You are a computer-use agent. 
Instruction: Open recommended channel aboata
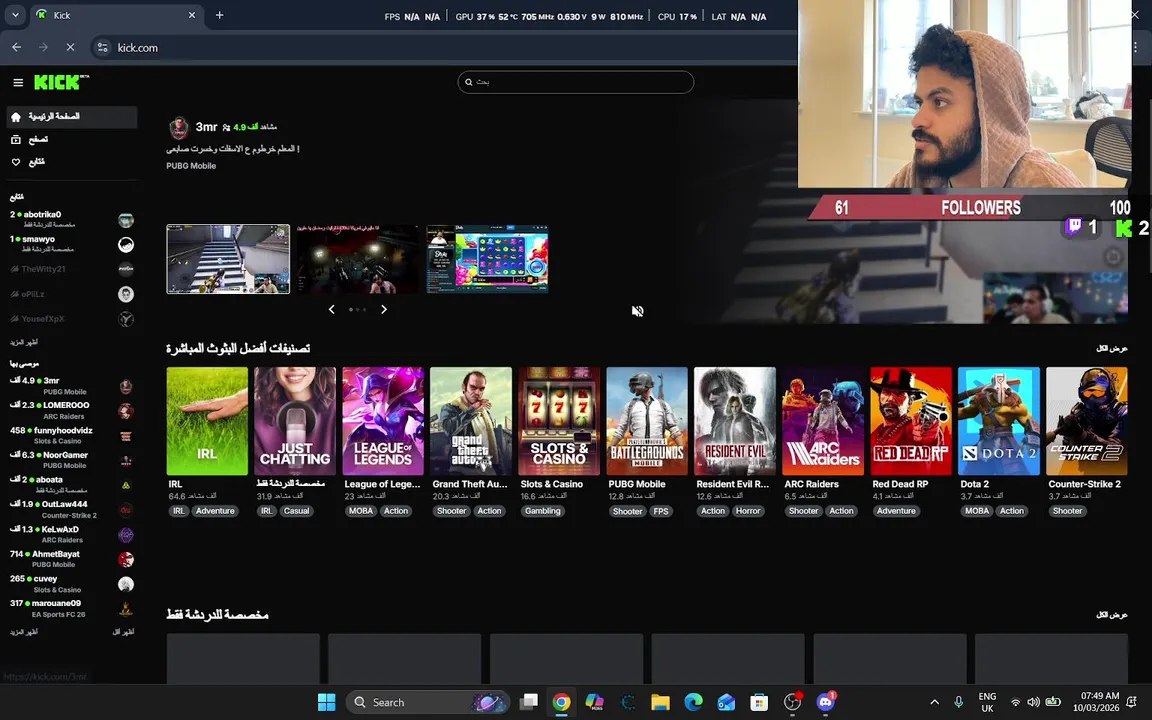pos(72,485)
